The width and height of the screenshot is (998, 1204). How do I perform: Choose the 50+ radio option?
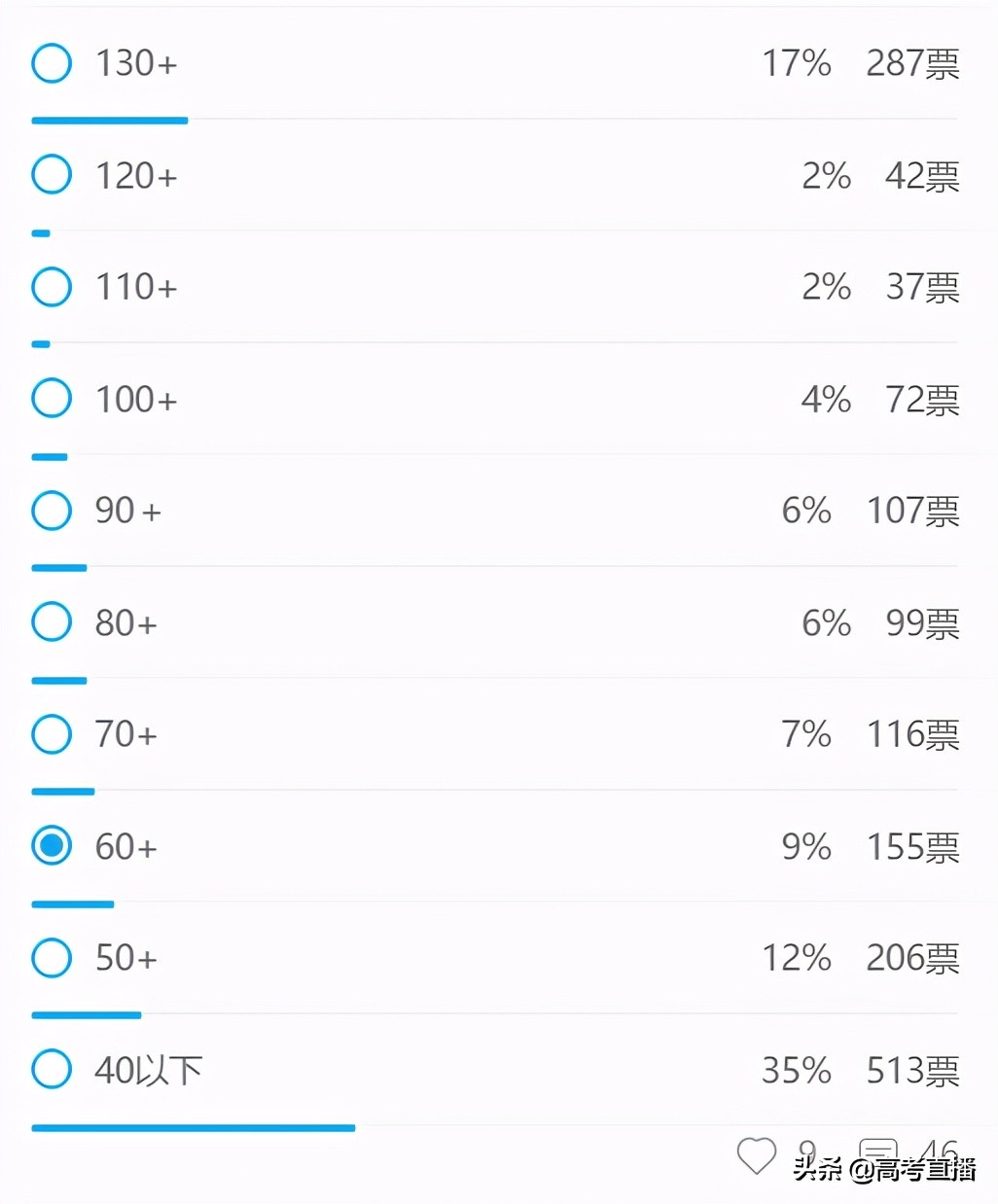[52, 958]
